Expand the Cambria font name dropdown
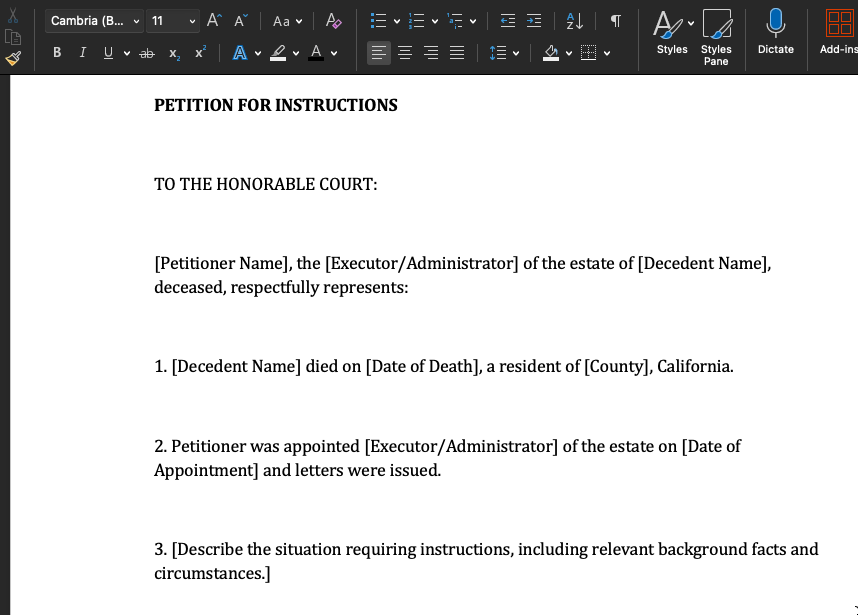 click(x=137, y=21)
